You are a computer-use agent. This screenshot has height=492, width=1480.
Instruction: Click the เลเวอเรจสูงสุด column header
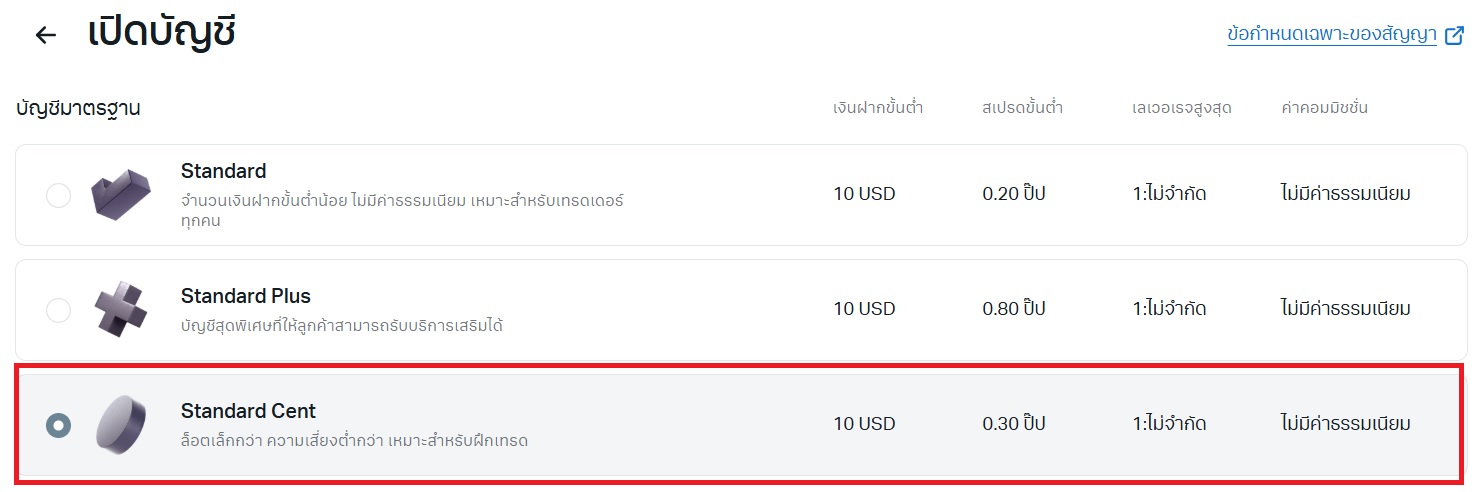(1175, 108)
